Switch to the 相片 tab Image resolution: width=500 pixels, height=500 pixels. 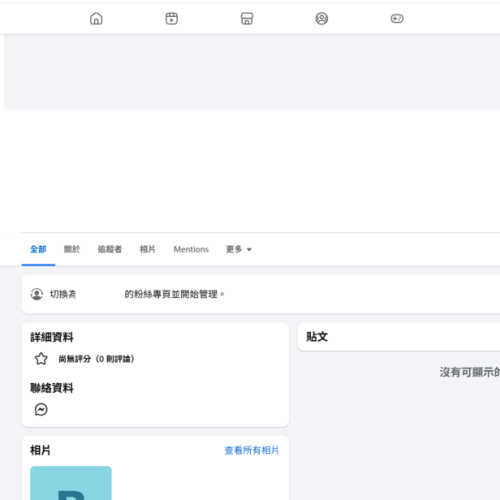(x=147, y=249)
